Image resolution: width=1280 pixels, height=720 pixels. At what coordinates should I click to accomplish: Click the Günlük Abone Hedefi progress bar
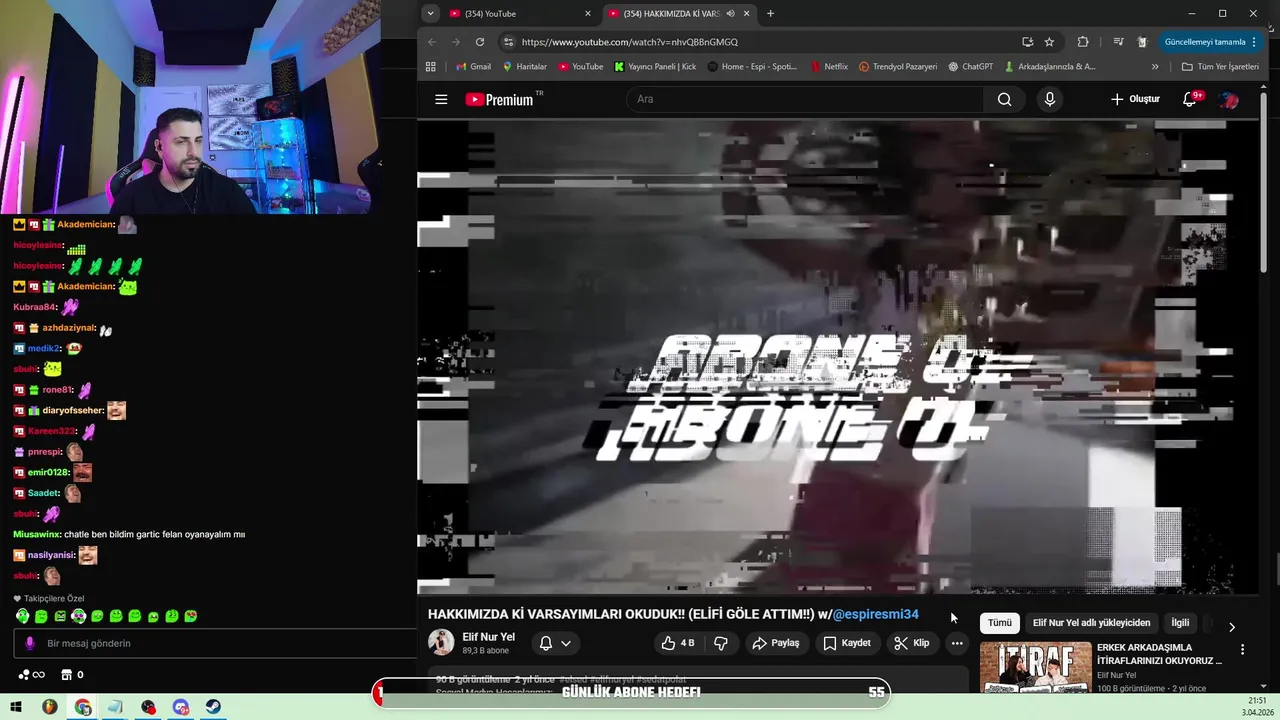(x=632, y=692)
